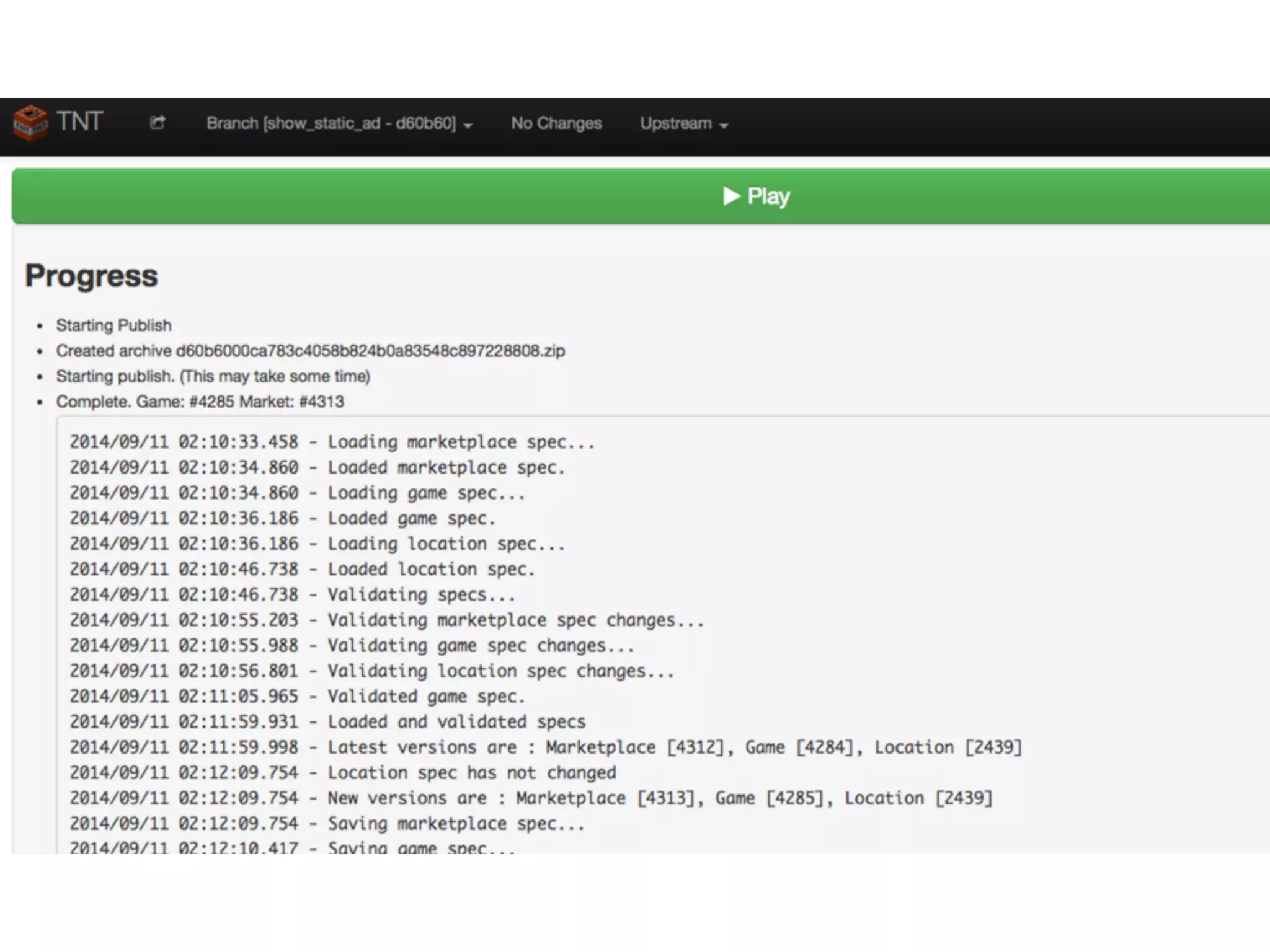Click the 'Latest versions are' log entry
This screenshot has height=952, width=1270.
[544, 747]
